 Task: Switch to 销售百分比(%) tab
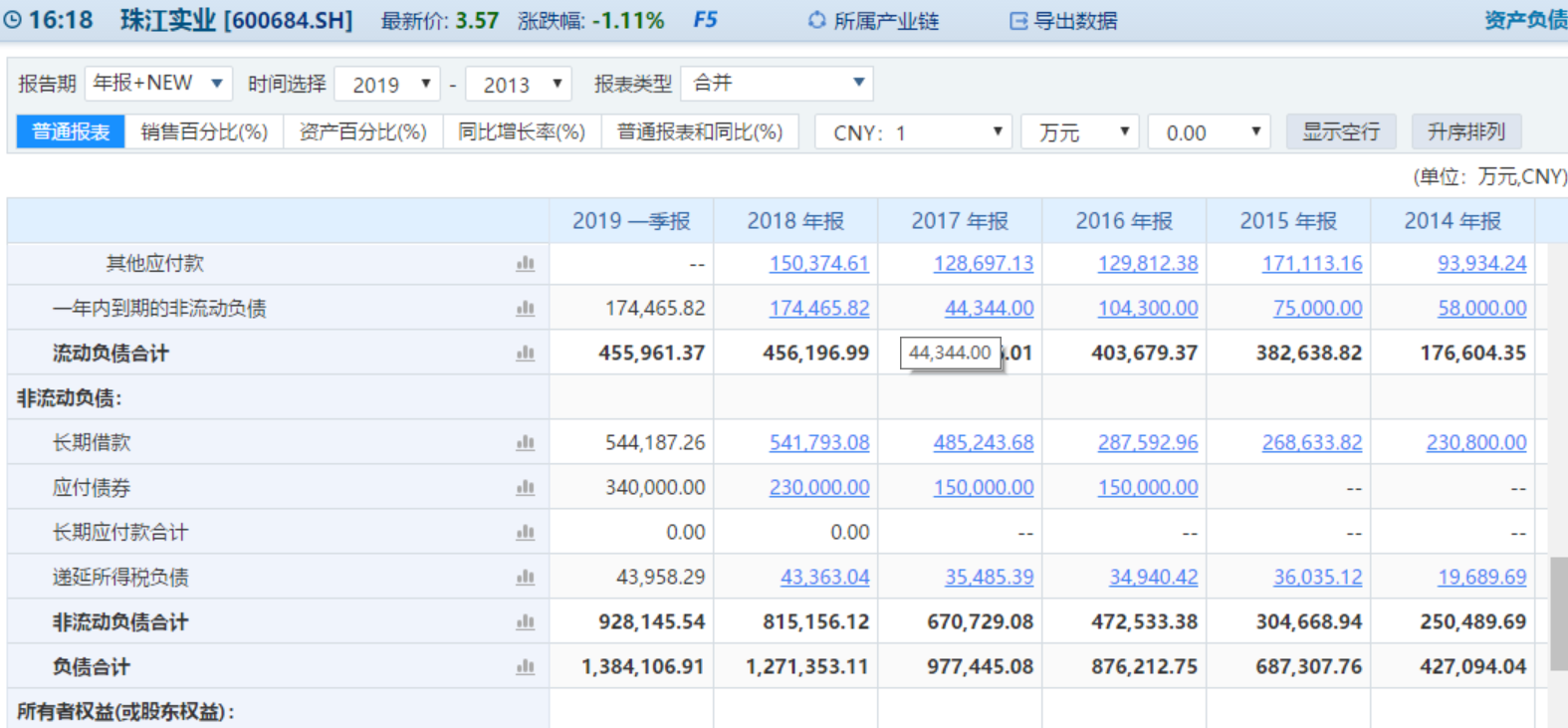click(204, 131)
